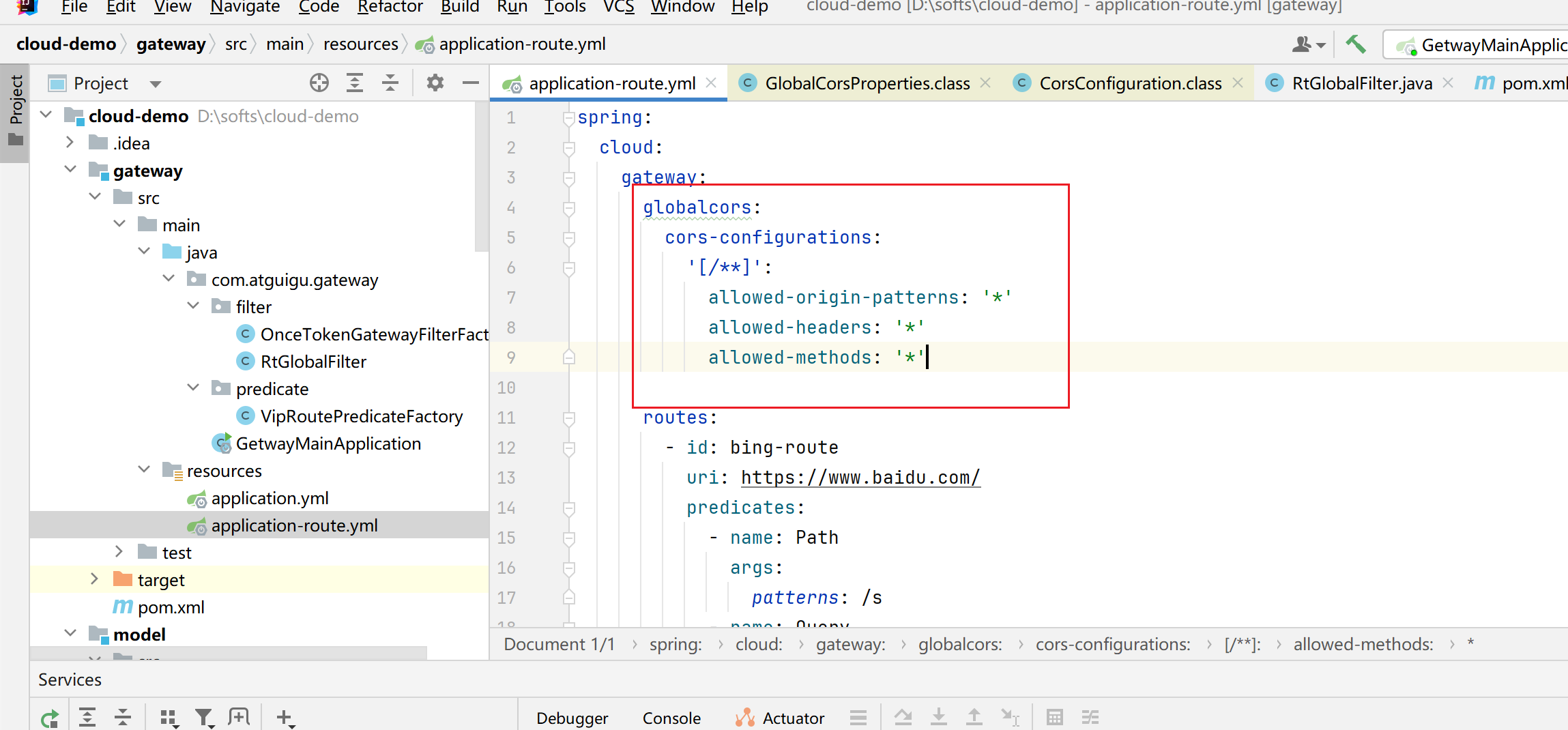The image size is (1568, 730).
Task: Close the RtGlobalFilter.java tab
Action: [1448, 83]
